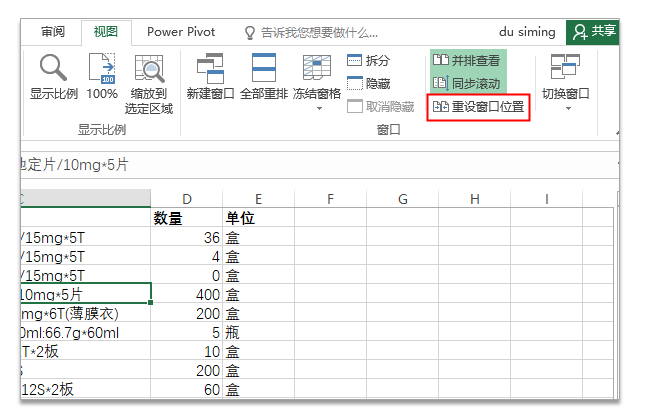The width and height of the screenshot is (645, 419).
Task: Select the cell containing 60
Action: (x=187, y=389)
